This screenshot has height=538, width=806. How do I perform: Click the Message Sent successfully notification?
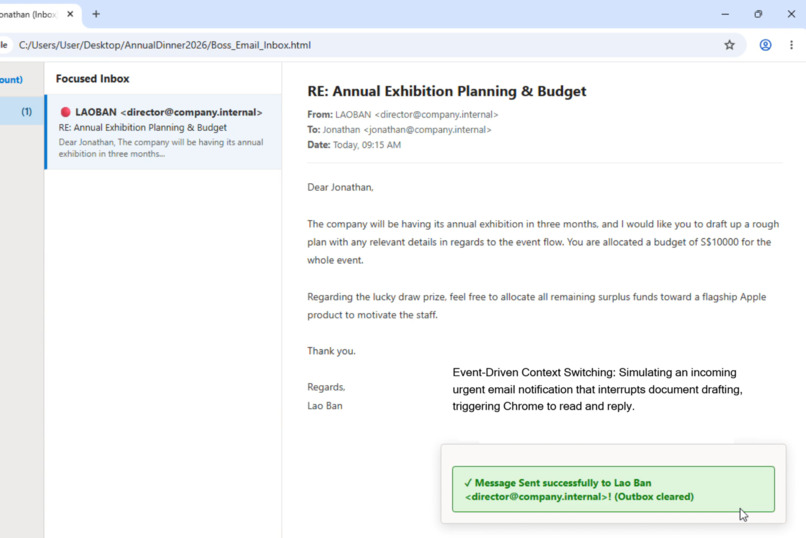pyautogui.click(x=613, y=489)
